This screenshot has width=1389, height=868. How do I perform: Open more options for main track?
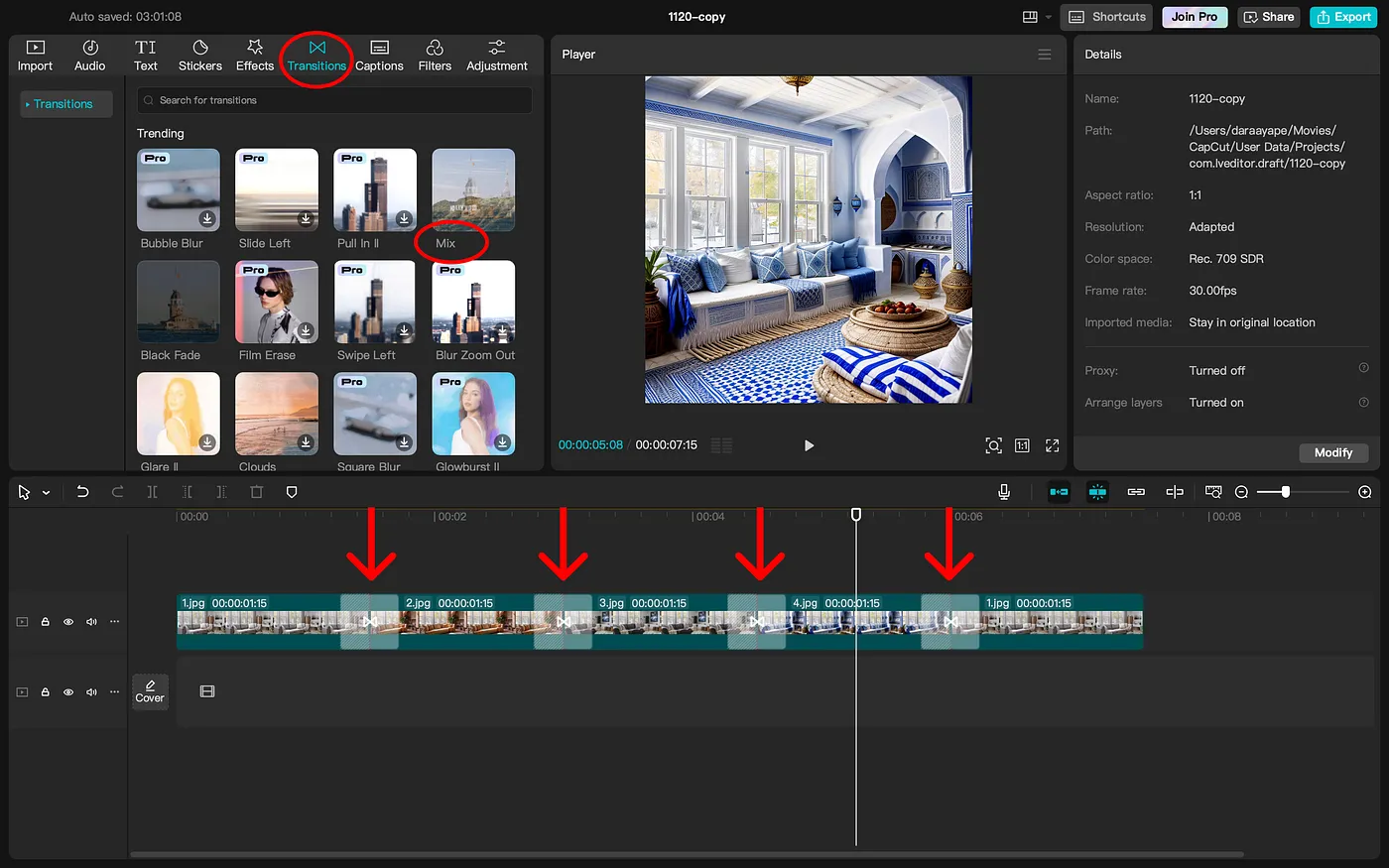coord(115,622)
